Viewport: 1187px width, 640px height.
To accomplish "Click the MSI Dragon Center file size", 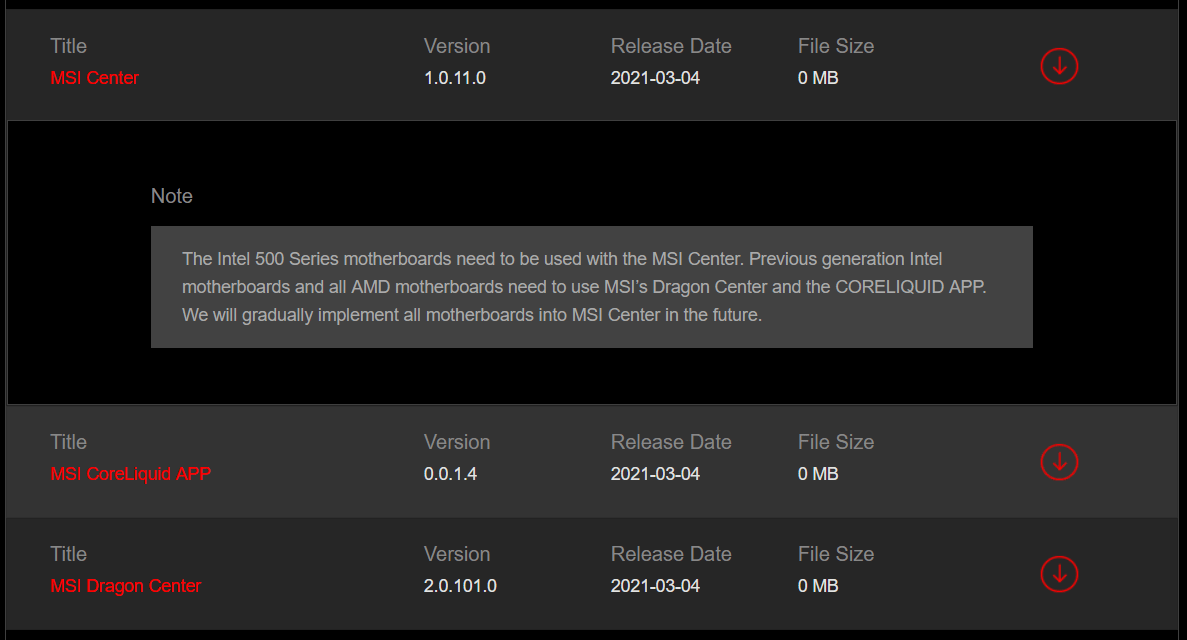I will (x=818, y=586).
